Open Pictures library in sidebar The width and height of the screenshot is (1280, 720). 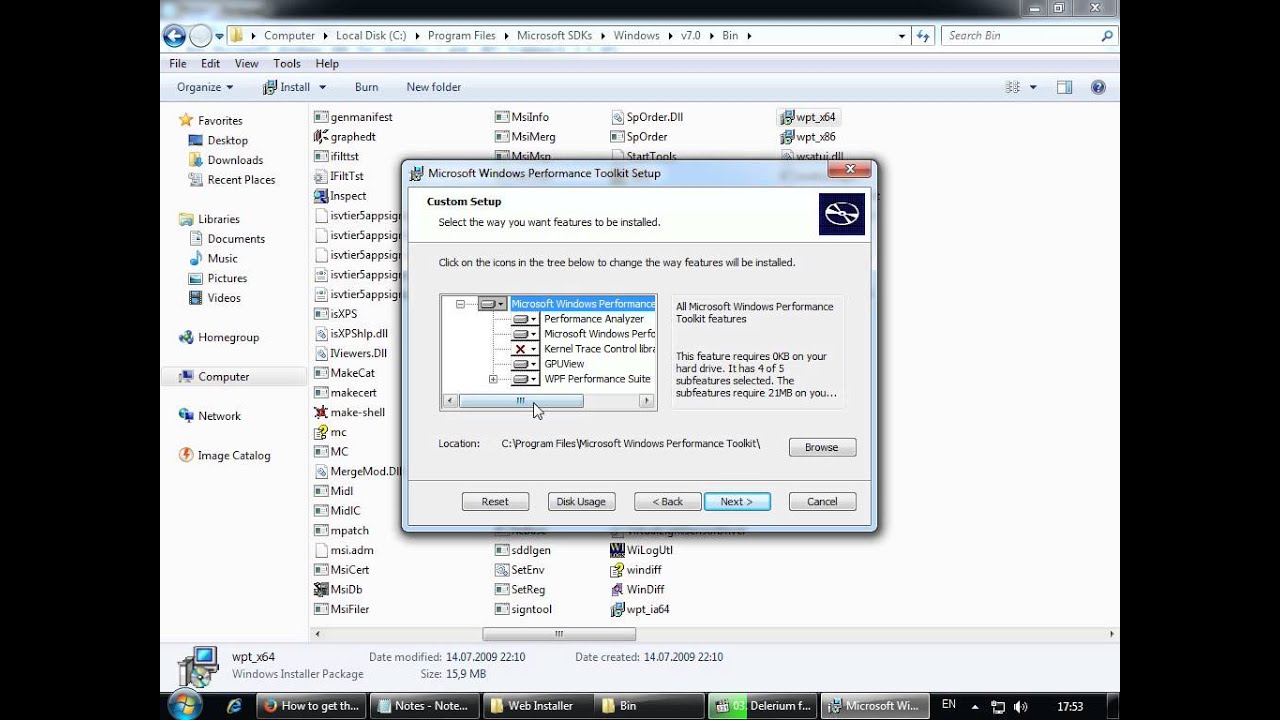pos(218,278)
